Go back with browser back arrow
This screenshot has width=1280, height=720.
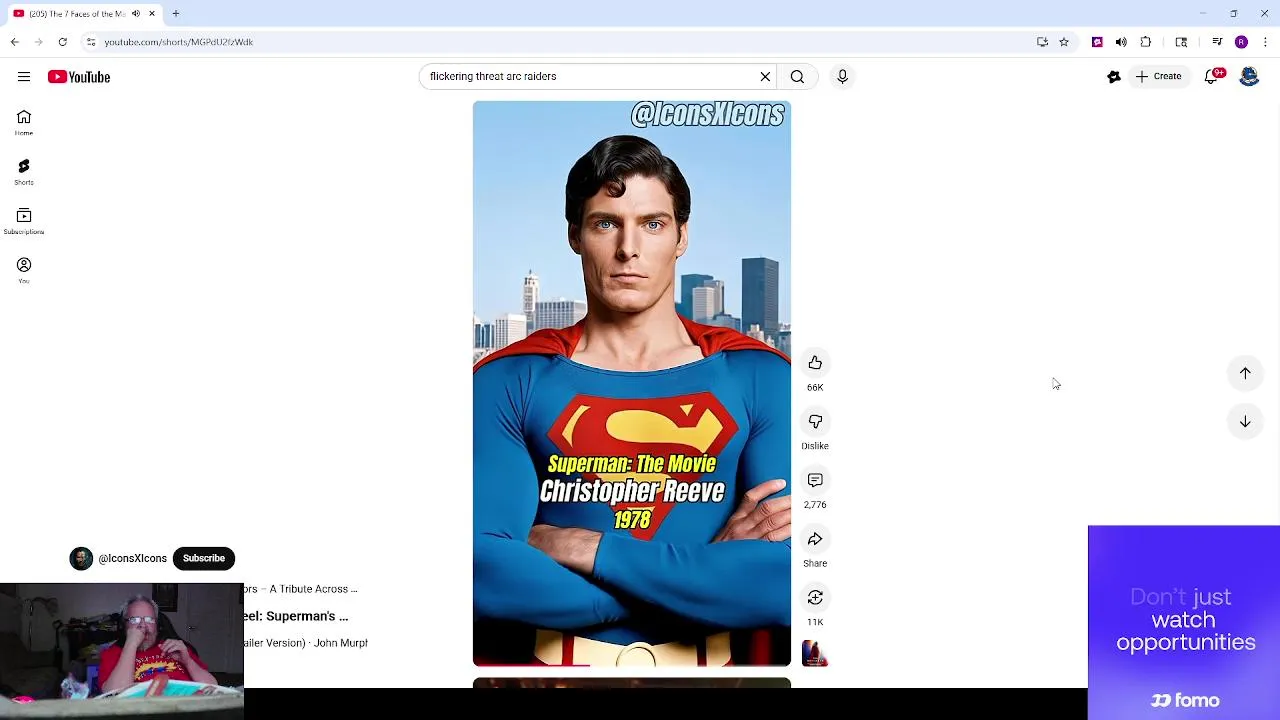coord(15,42)
